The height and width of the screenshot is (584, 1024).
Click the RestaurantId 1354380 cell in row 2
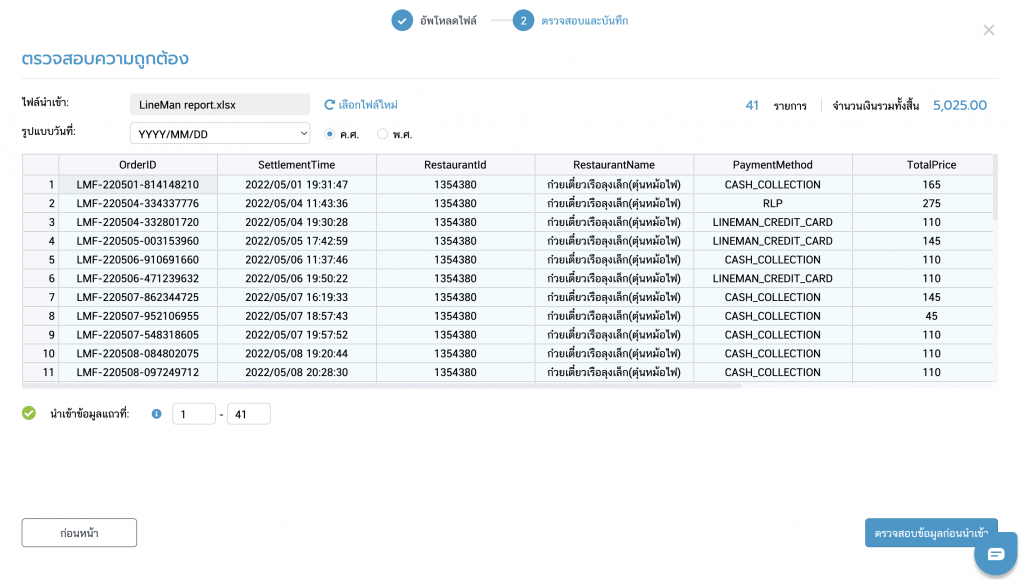click(x=455, y=203)
